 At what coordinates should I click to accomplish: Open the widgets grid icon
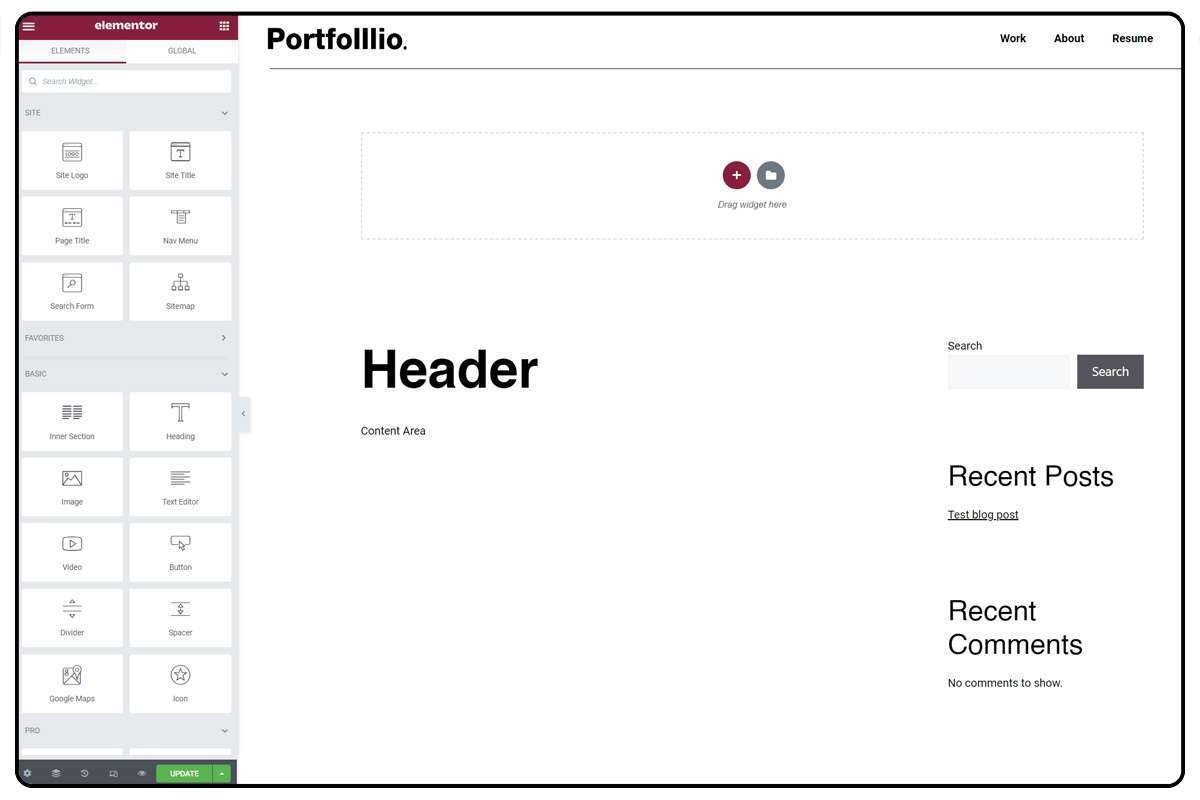[x=224, y=26]
